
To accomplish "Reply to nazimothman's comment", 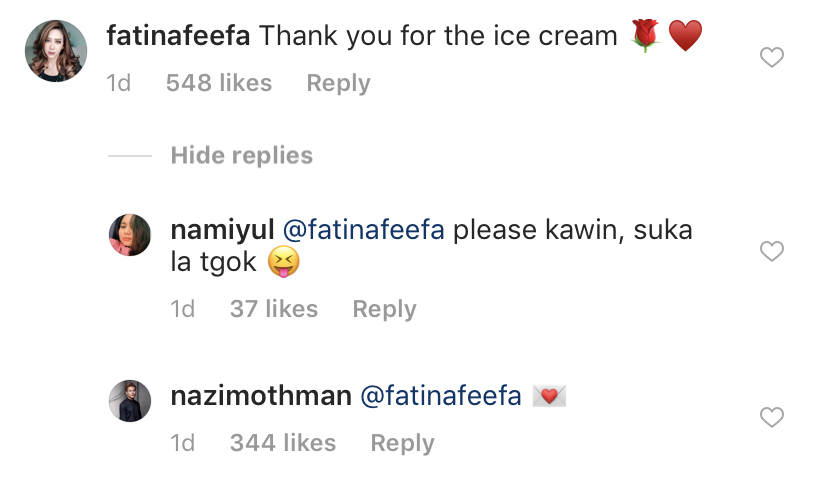I will [402, 443].
